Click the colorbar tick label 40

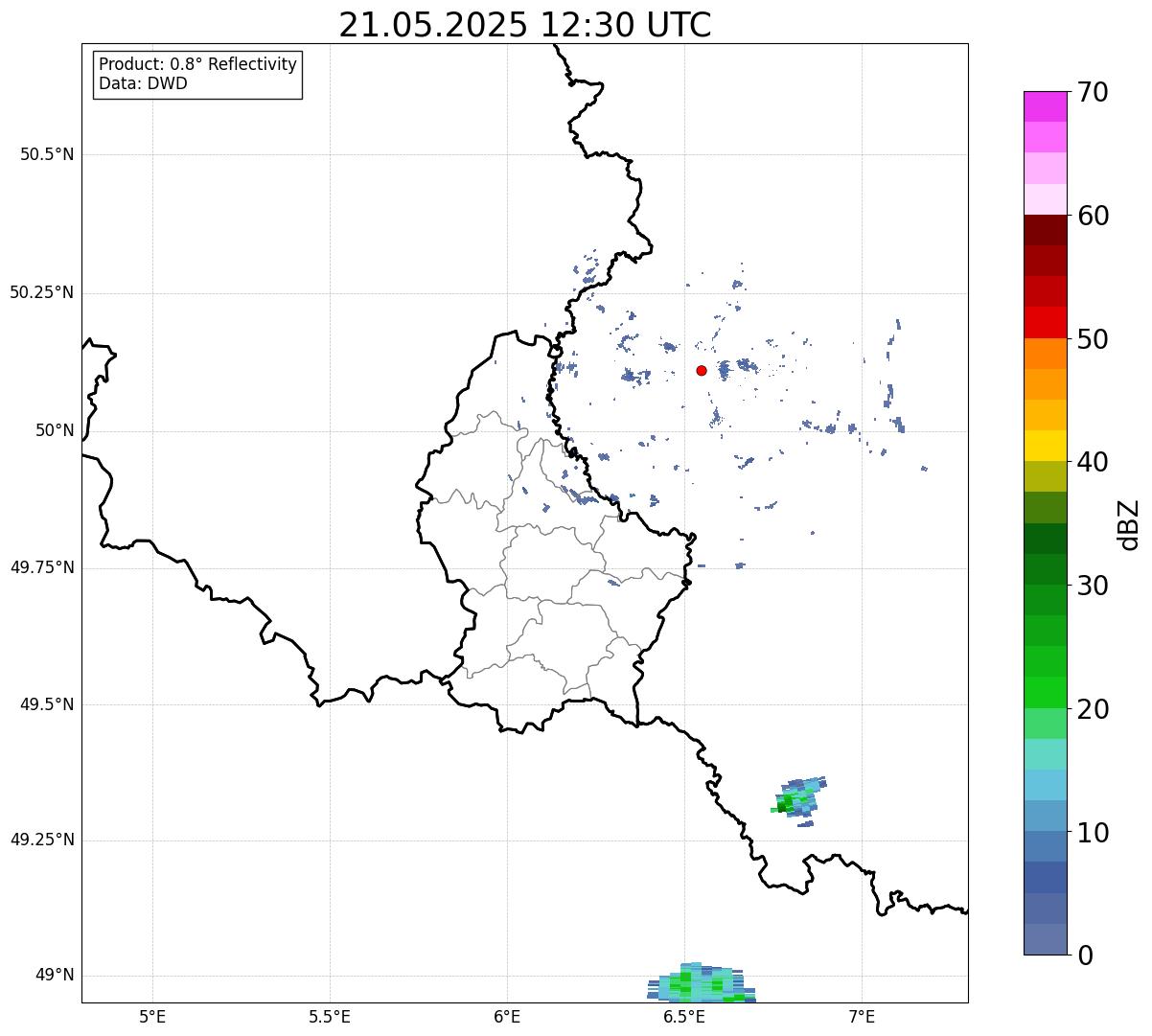1092,462
